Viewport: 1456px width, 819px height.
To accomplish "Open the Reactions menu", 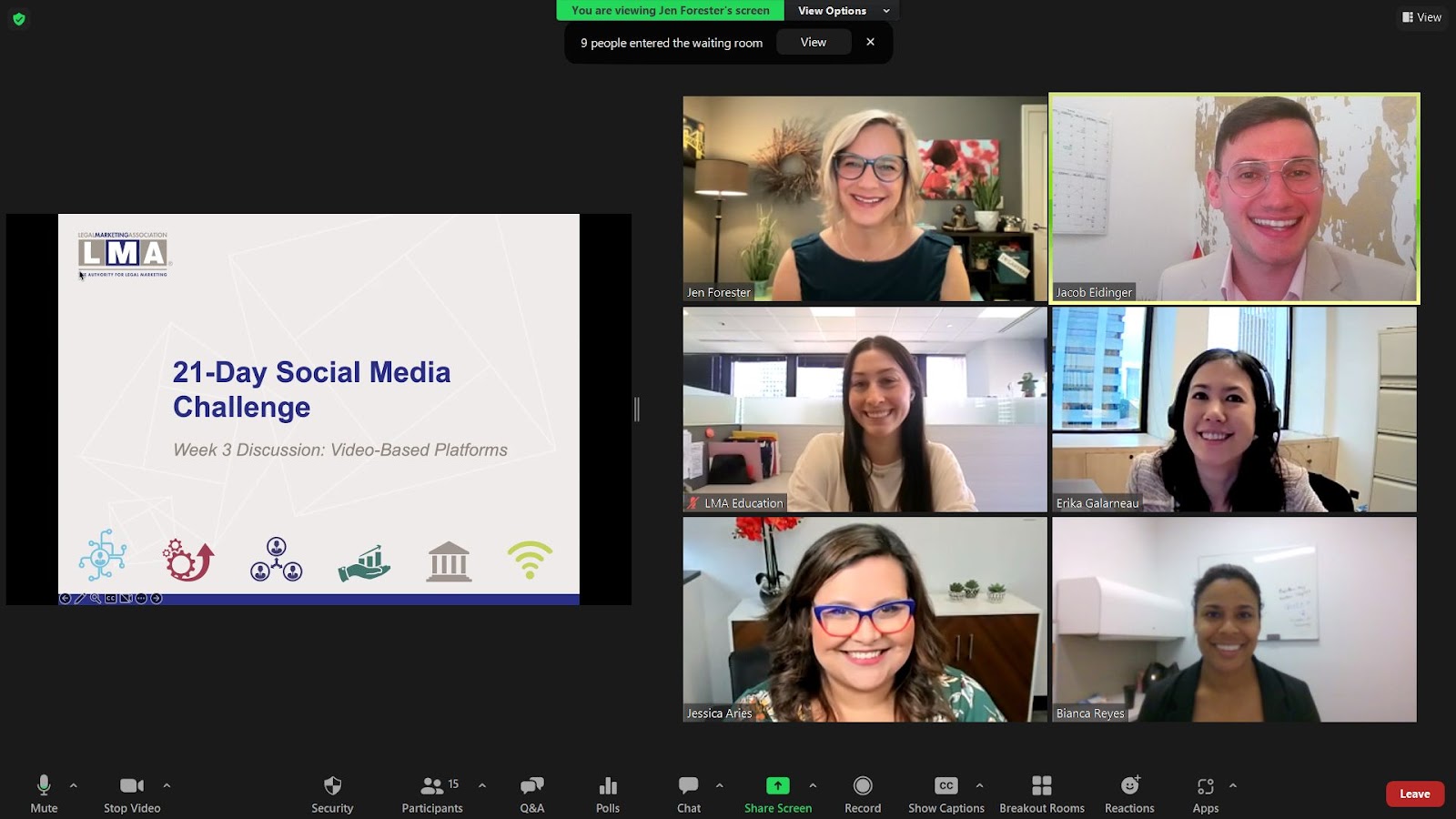I will coord(1129,794).
